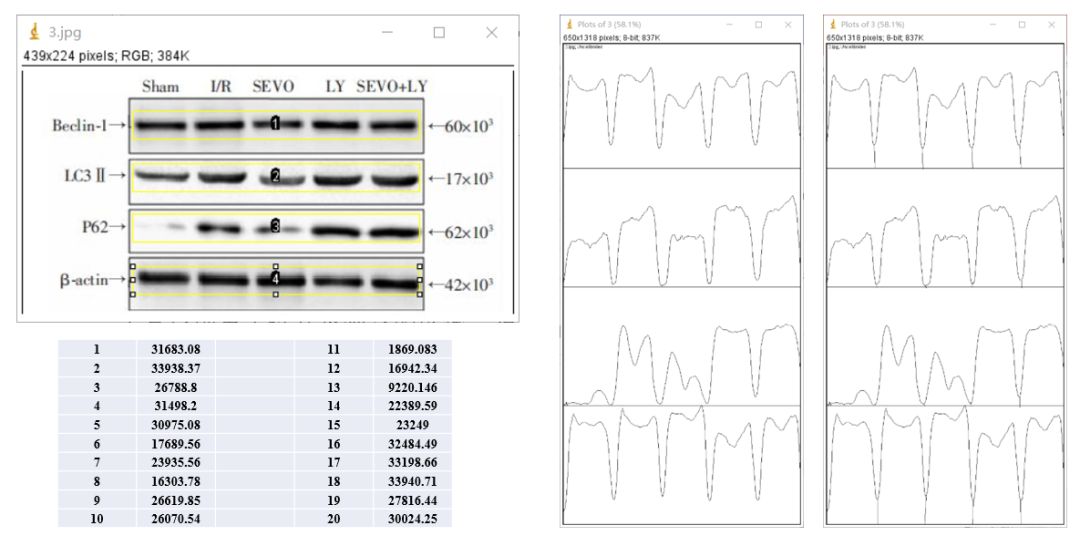Image resolution: width=1080 pixels, height=546 pixels.
Task: Click the ImageJ icon of the right Plots window
Action: click(832, 25)
